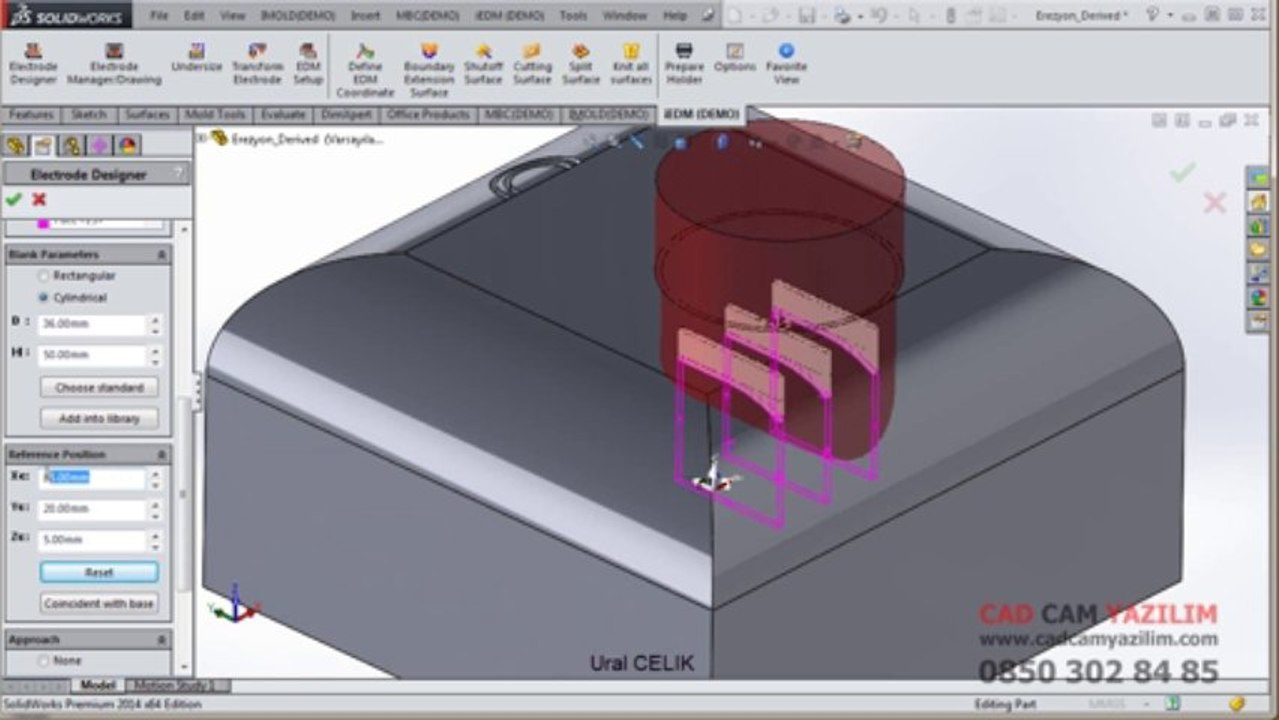Viewport: 1279px width, 720px height.
Task: Increase the Xc value stepper
Action: pyautogui.click(x=155, y=473)
